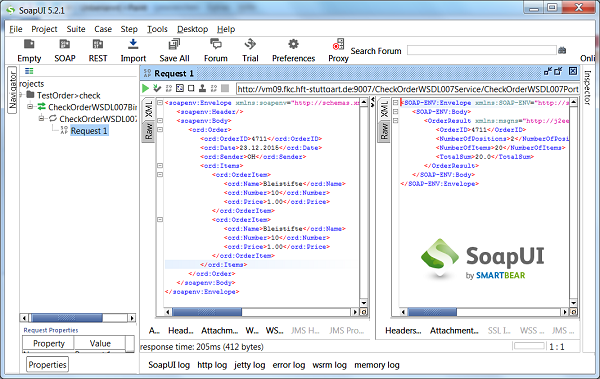
Task: Submit request with green play arrow
Action: click(x=145, y=88)
